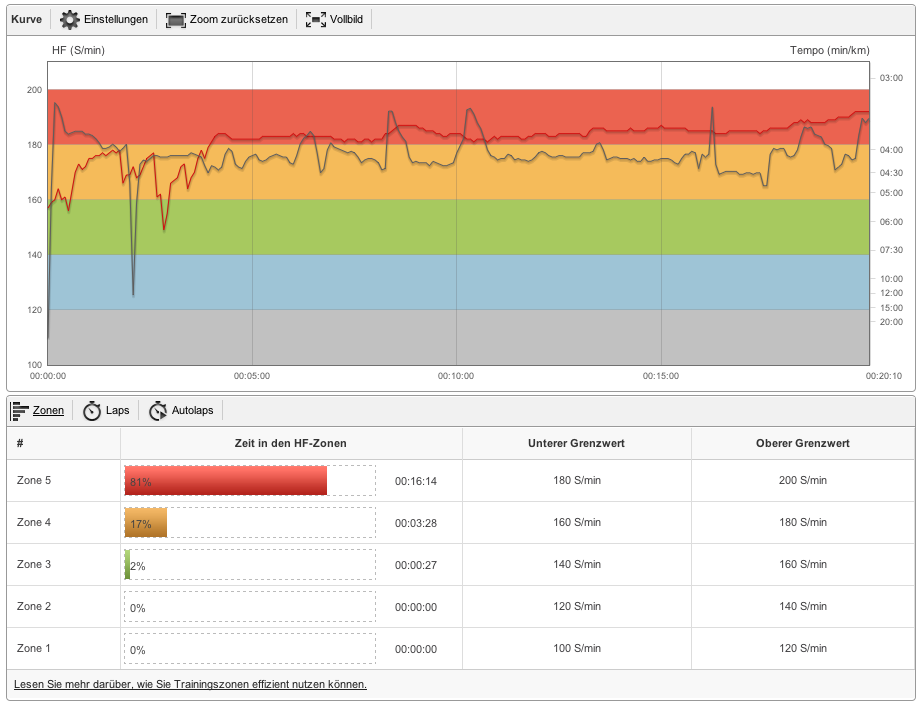921x708 pixels.
Task: Click the red Zone 5 progress bar
Action: coord(226,481)
